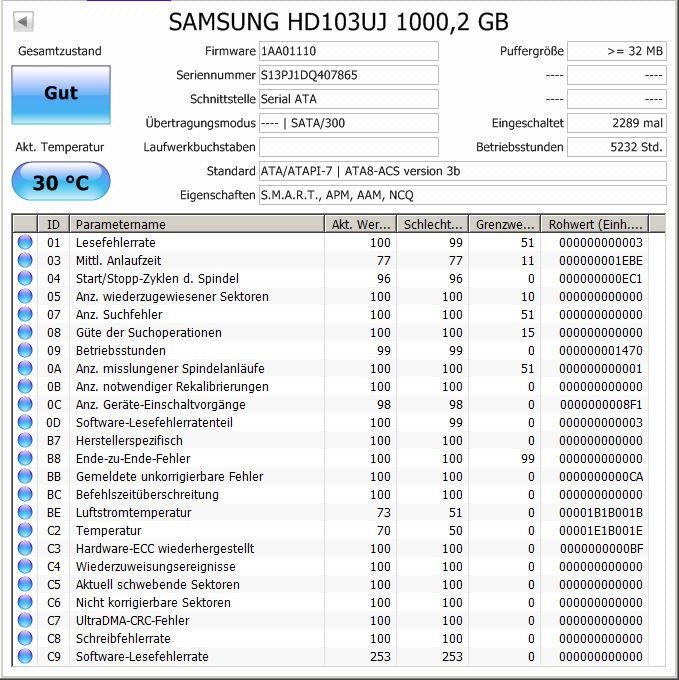Click raw value 000000001EBE
This screenshot has width=679, height=680.
601,261
